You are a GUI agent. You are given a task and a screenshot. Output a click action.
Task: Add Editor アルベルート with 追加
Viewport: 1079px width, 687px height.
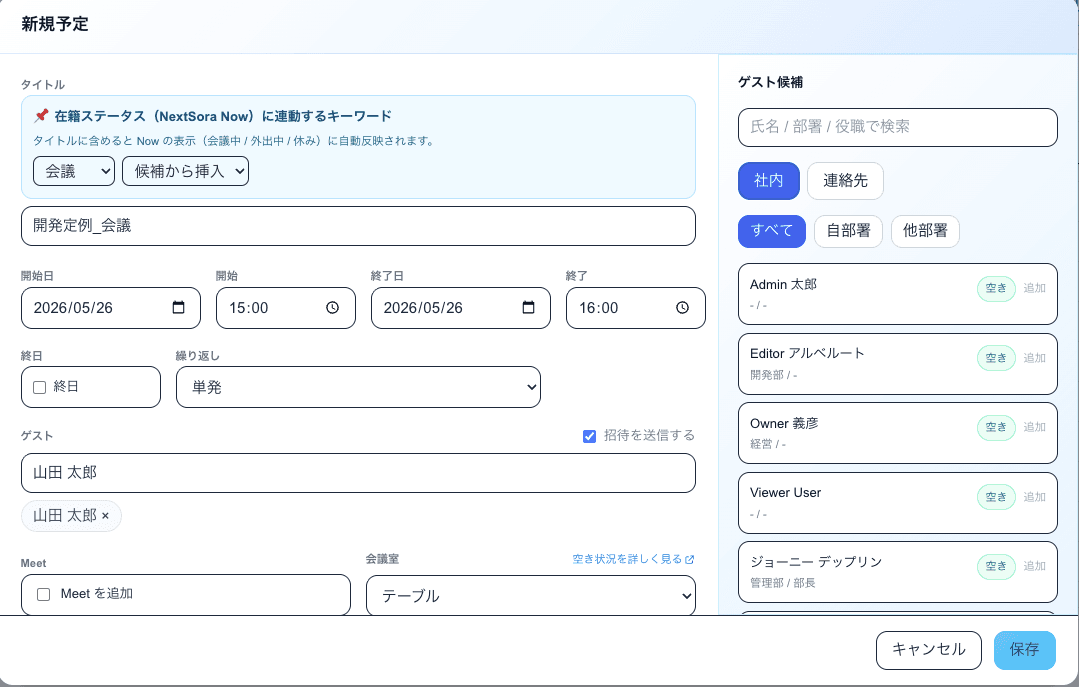click(1034, 358)
